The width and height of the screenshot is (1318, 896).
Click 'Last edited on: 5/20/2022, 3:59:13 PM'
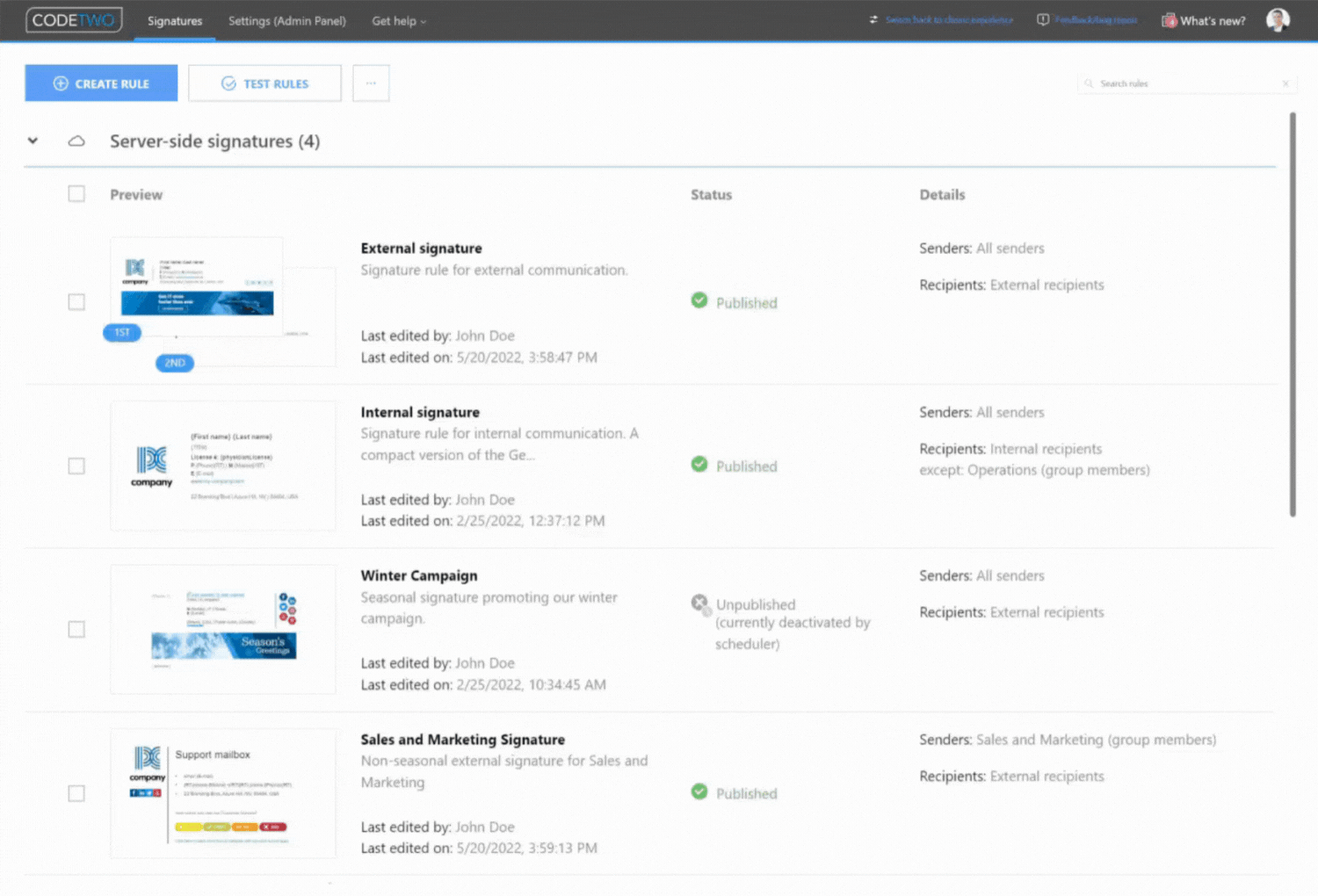click(x=479, y=848)
